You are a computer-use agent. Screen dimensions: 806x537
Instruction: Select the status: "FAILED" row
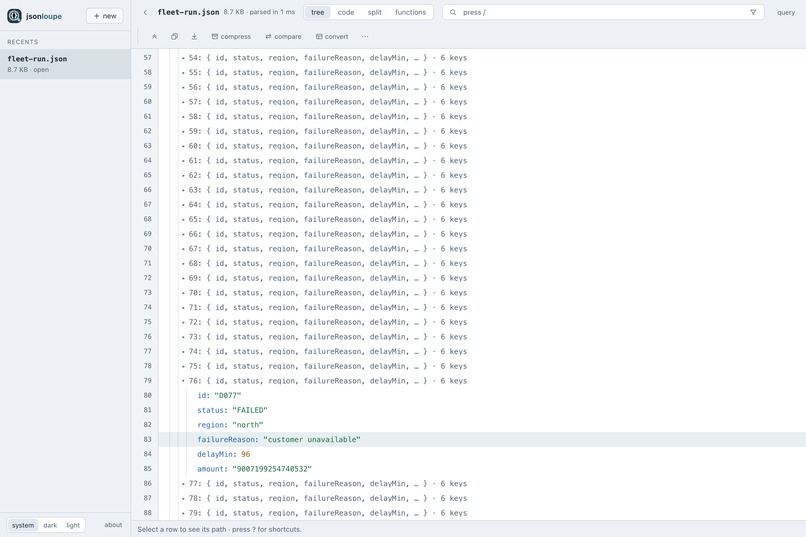click(x=482, y=410)
